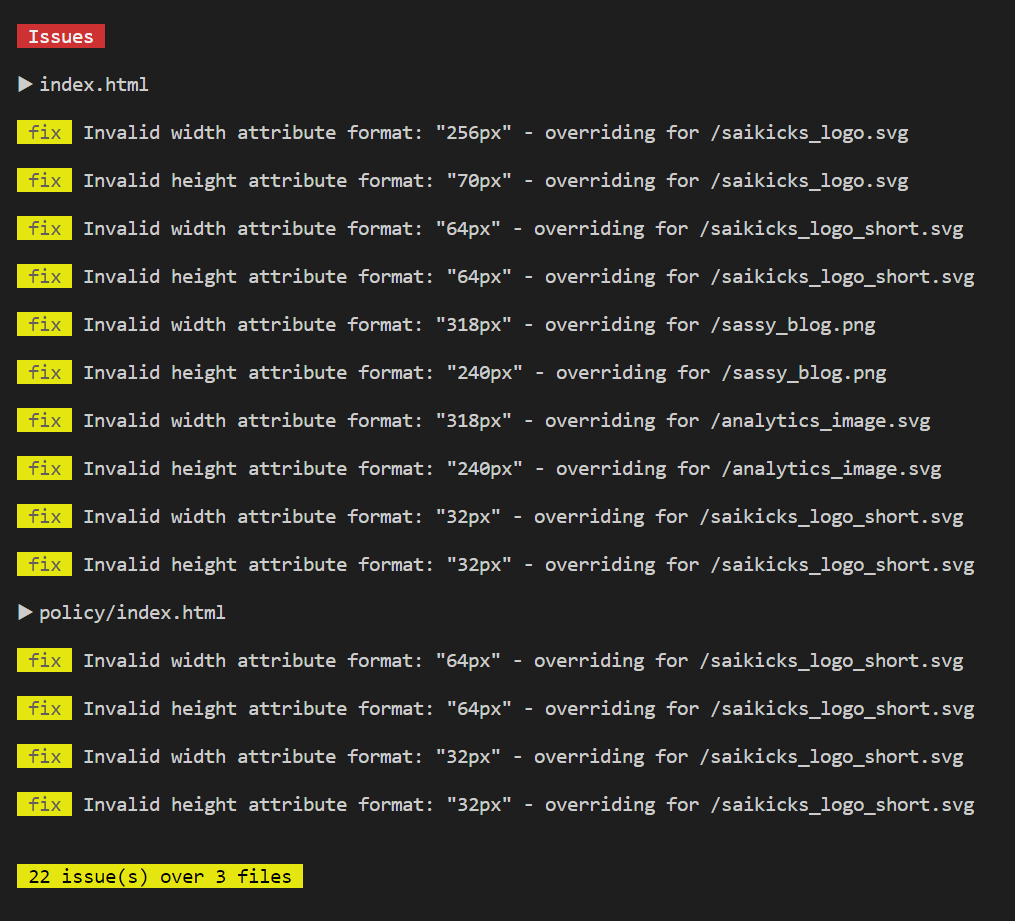Click fix badge for analytics_image.svg width issue
The height and width of the screenshot is (921, 1015).
45,421
